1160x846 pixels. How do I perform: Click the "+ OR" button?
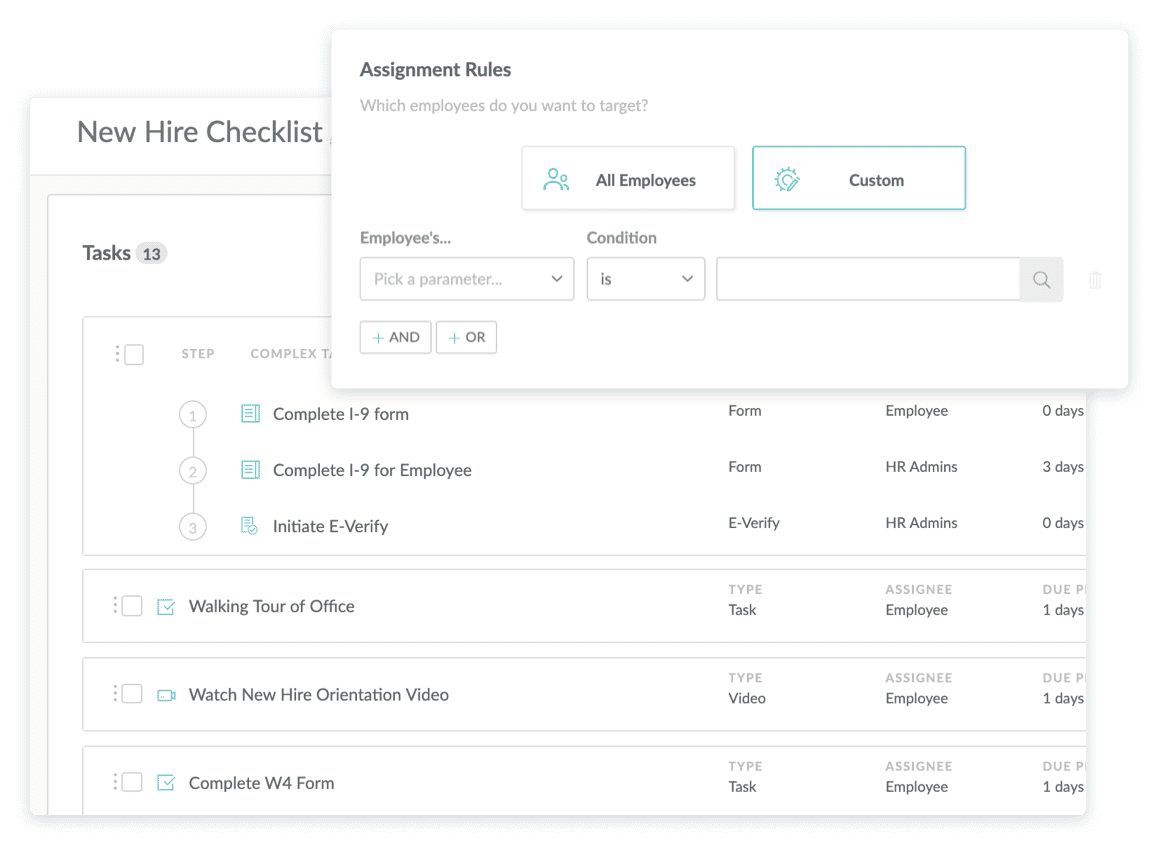click(x=466, y=337)
